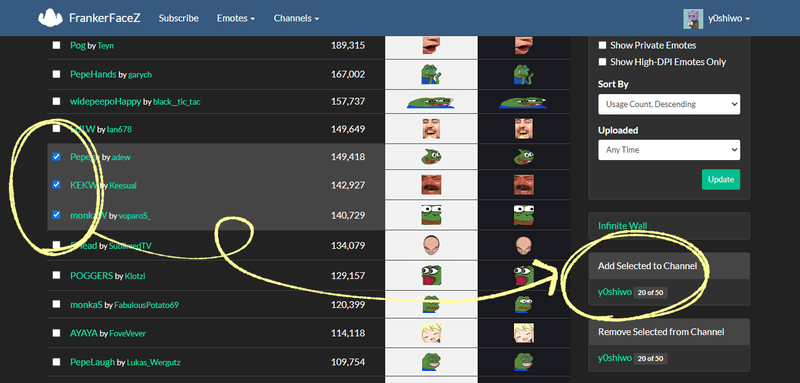This screenshot has height=383, width=800.
Task: Click KEKW dark-background emote preview
Action: point(523,185)
